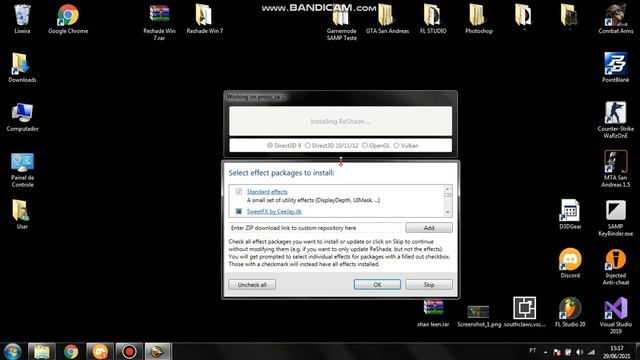The height and width of the screenshot is (360, 640).
Task: Launch the PointBlank shortcut
Action: [x=616, y=67]
